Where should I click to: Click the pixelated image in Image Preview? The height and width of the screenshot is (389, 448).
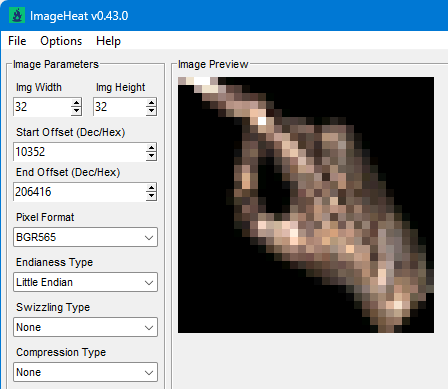306,205
